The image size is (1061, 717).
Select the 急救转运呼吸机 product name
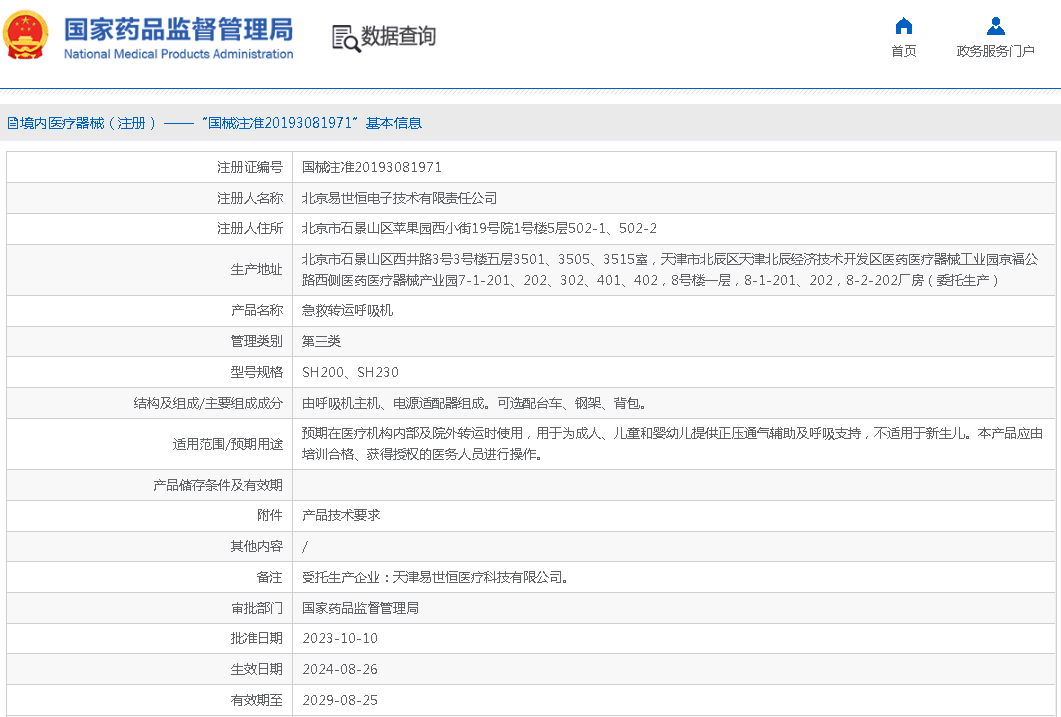click(347, 310)
